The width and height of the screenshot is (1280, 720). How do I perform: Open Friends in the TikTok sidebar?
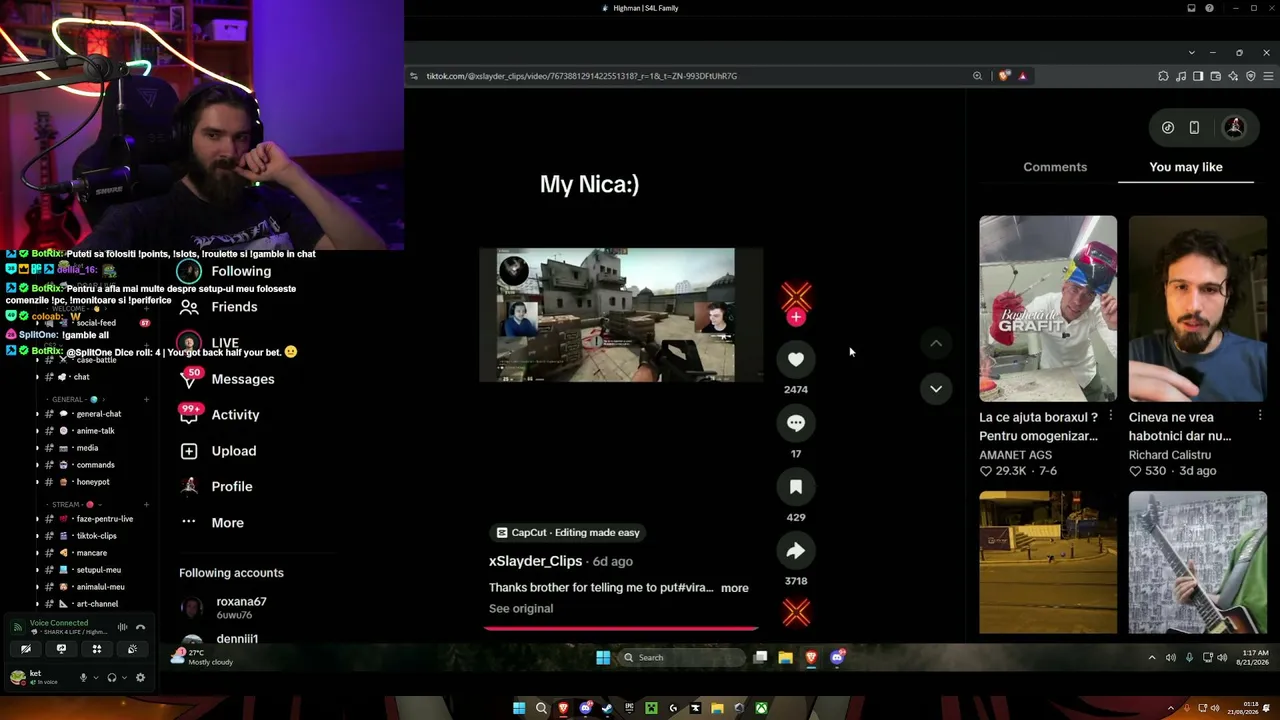pos(218,307)
